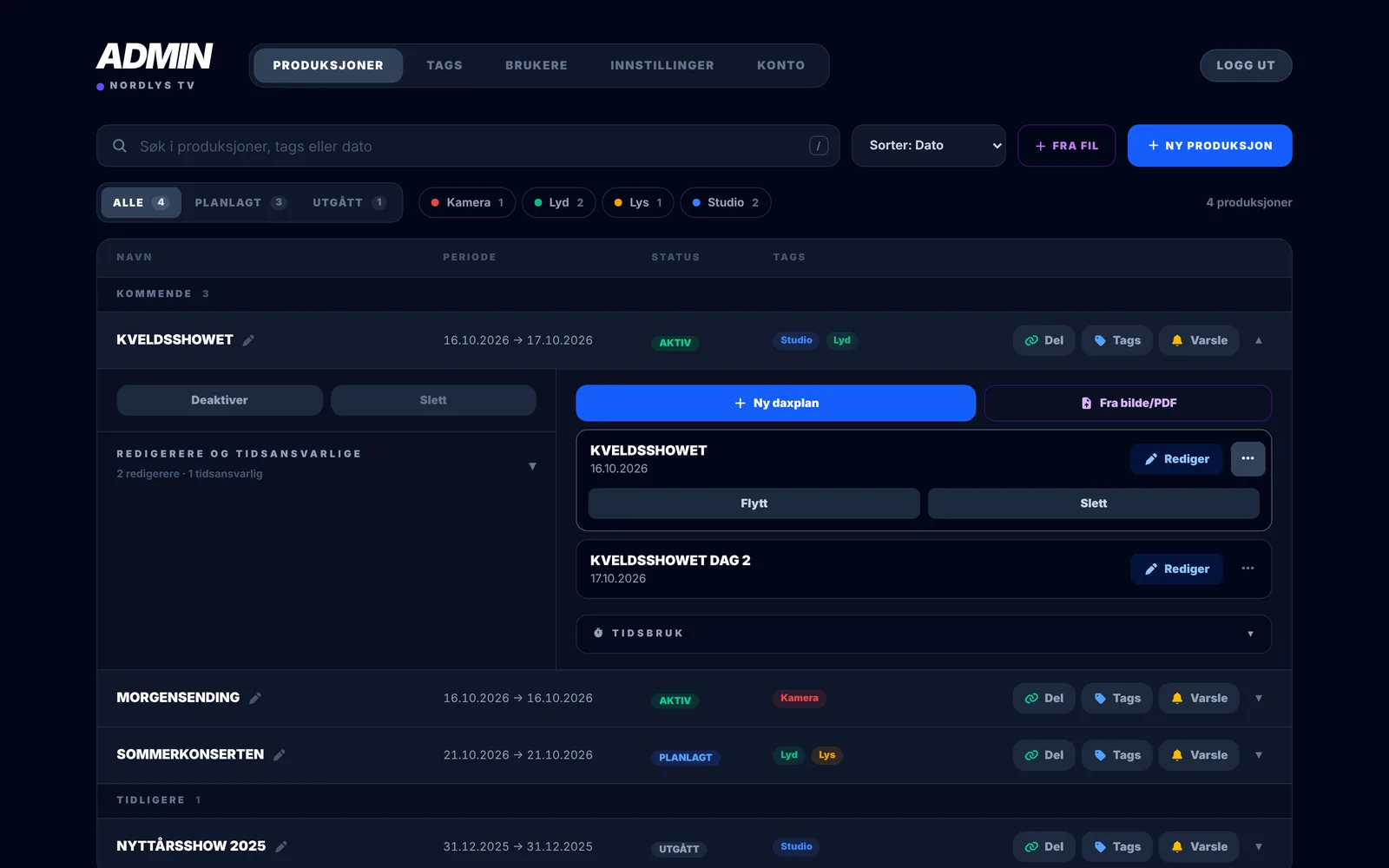
Task: Expand the TIDSBRUK panel
Action: pos(924,634)
